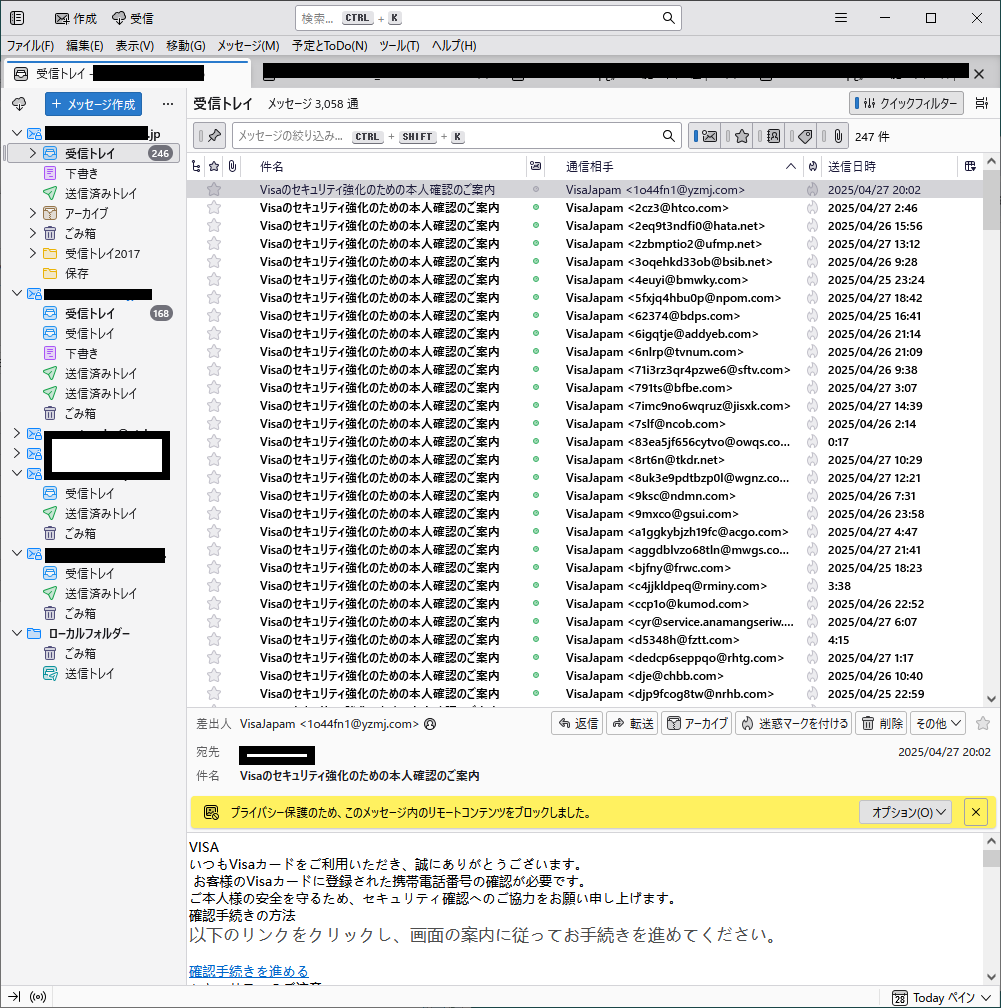Collapse the ローカルフォルダー tree
Viewport: 1001px width, 1008px height.
click(x=17, y=633)
